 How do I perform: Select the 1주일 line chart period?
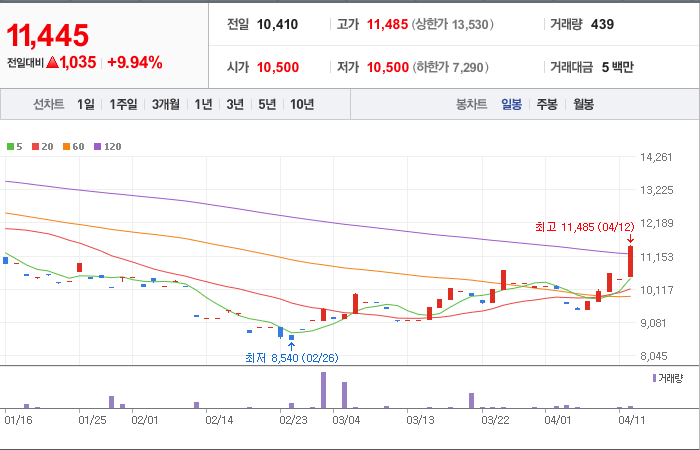click(123, 104)
